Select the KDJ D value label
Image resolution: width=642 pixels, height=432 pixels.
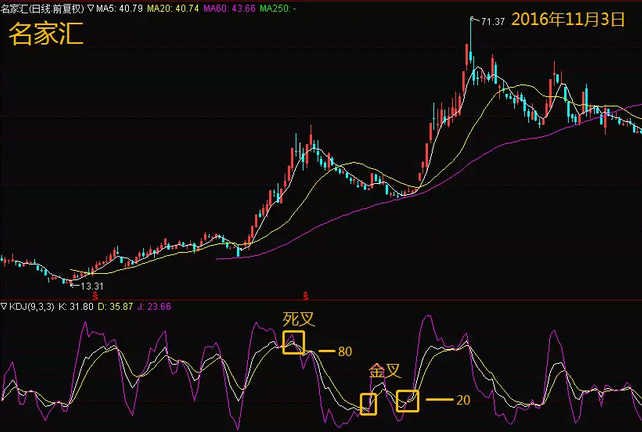pos(115,306)
